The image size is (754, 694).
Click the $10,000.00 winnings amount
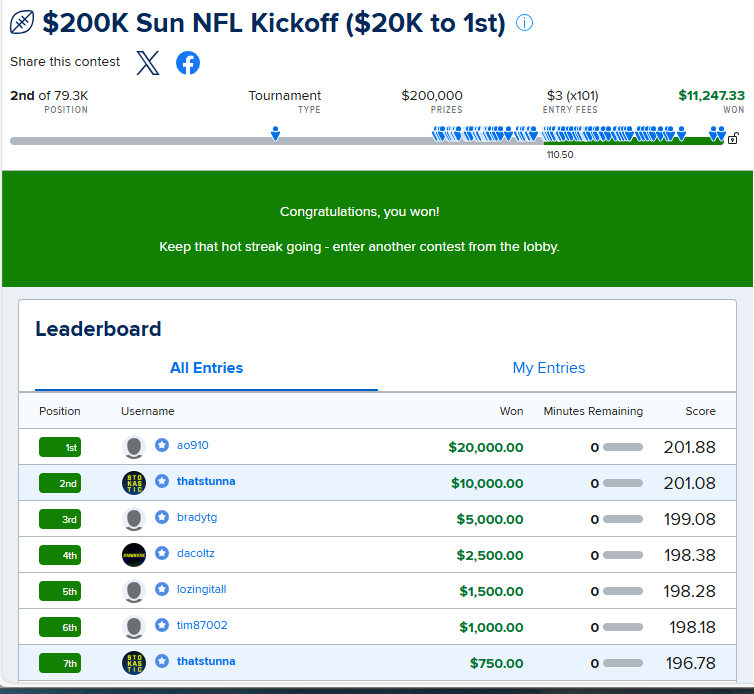pos(487,483)
